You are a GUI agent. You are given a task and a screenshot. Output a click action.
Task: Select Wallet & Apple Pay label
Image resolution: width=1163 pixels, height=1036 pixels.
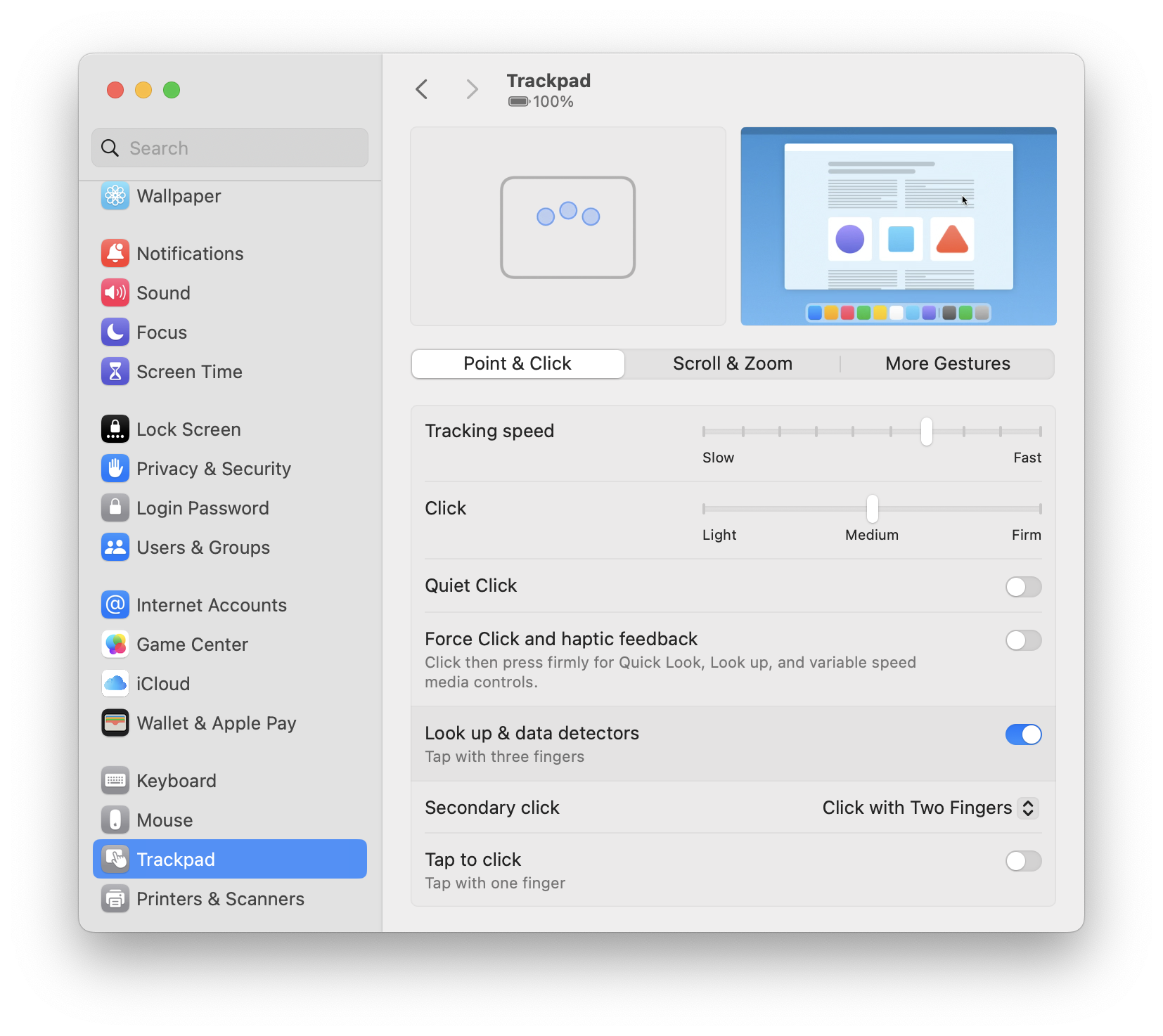coord(217,723)
